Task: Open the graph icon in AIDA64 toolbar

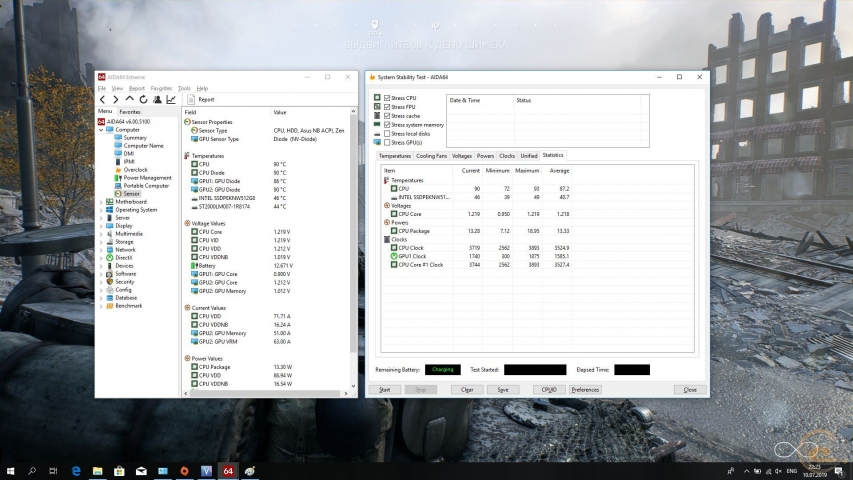Action: coord(171,100)
